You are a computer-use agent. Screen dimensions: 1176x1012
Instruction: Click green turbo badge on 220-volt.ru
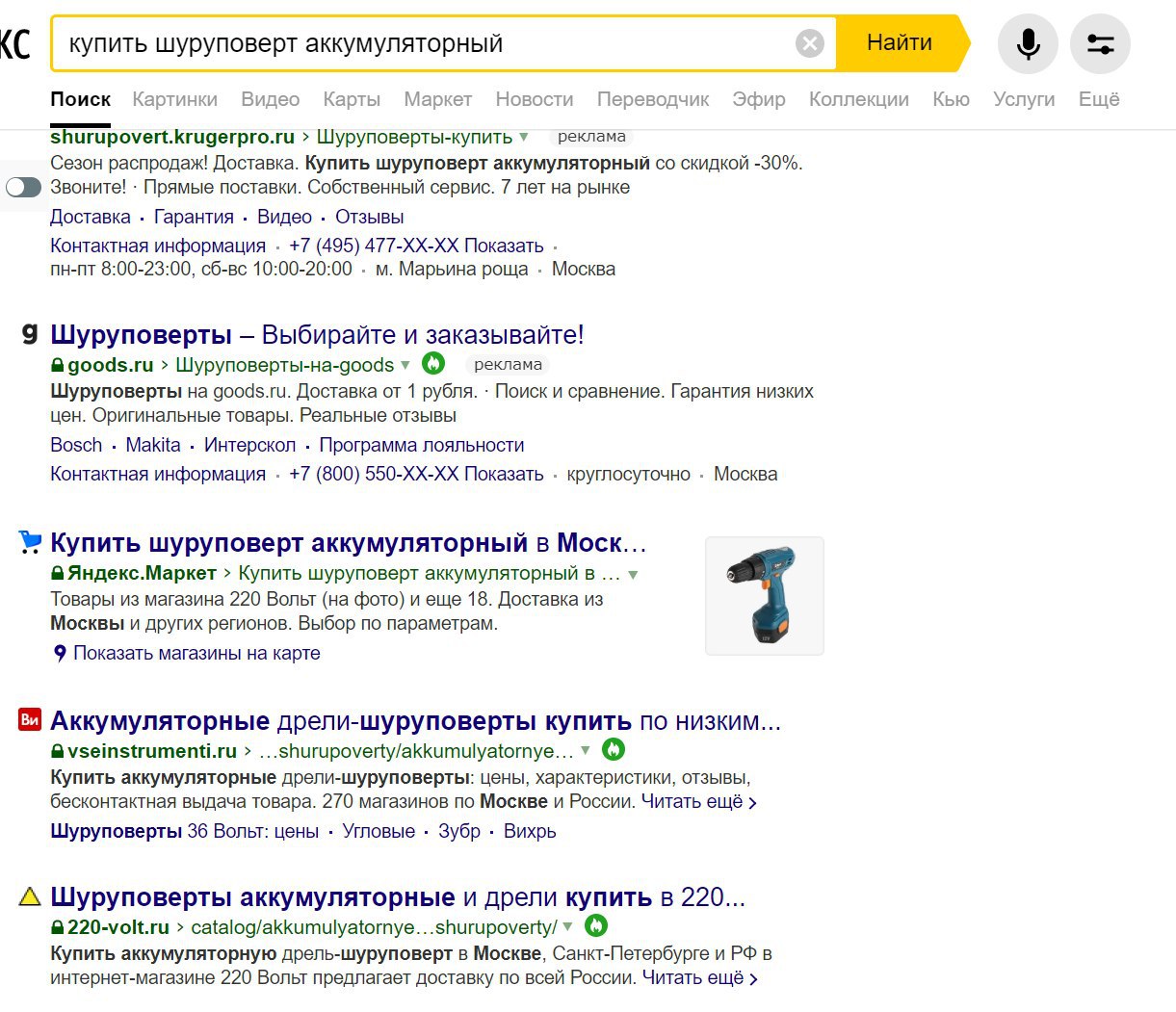tap(596, 925)
